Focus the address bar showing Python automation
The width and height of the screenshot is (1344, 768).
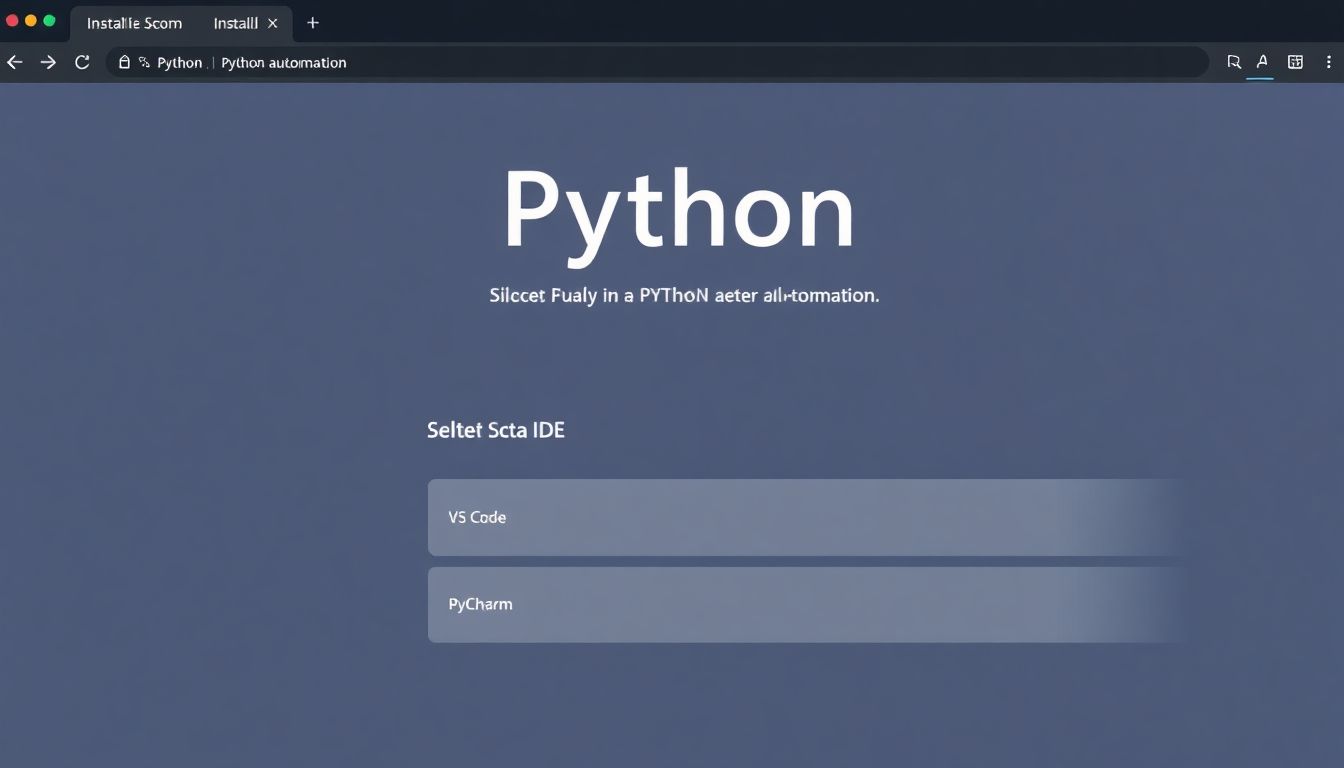(x=600, y=62)
